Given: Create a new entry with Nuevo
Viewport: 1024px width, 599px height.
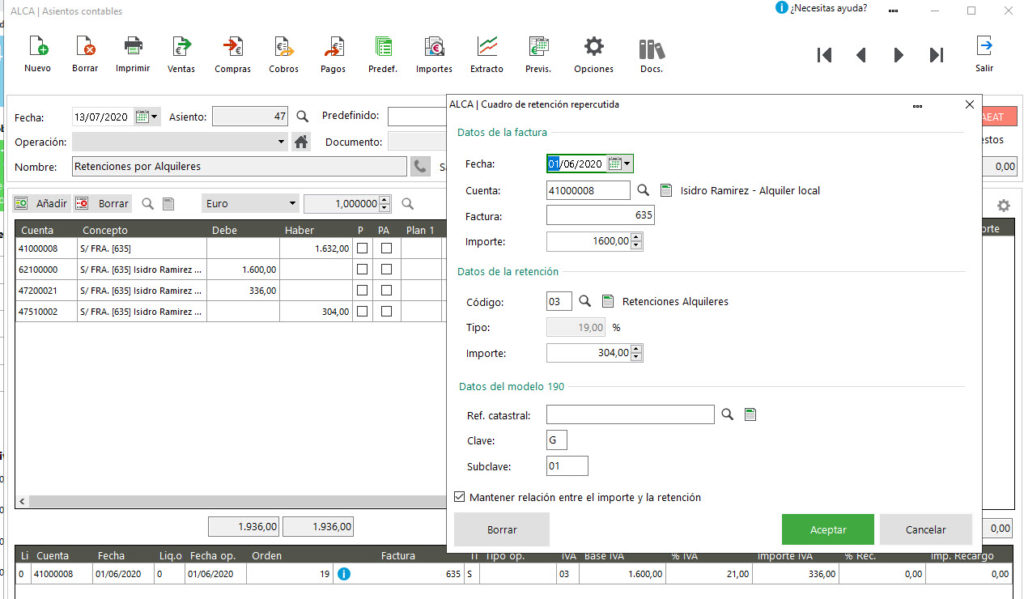Looking at the screenshot, I should click(x=37, y=54).
